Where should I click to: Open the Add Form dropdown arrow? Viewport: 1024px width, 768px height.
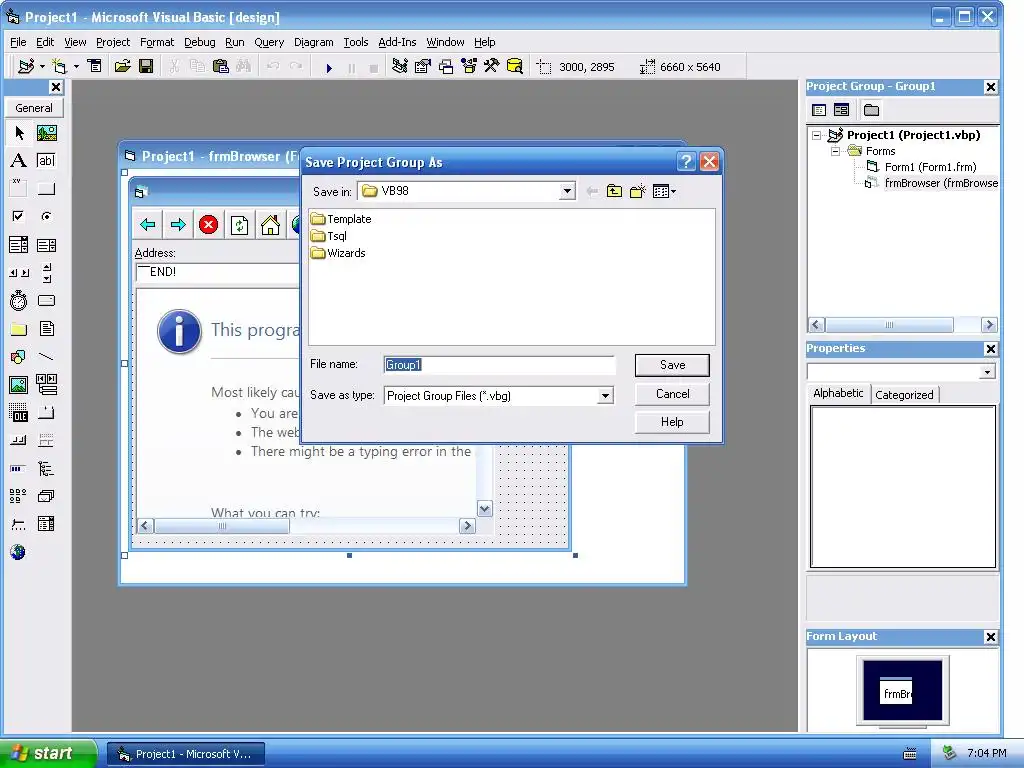tap(76, 67)
